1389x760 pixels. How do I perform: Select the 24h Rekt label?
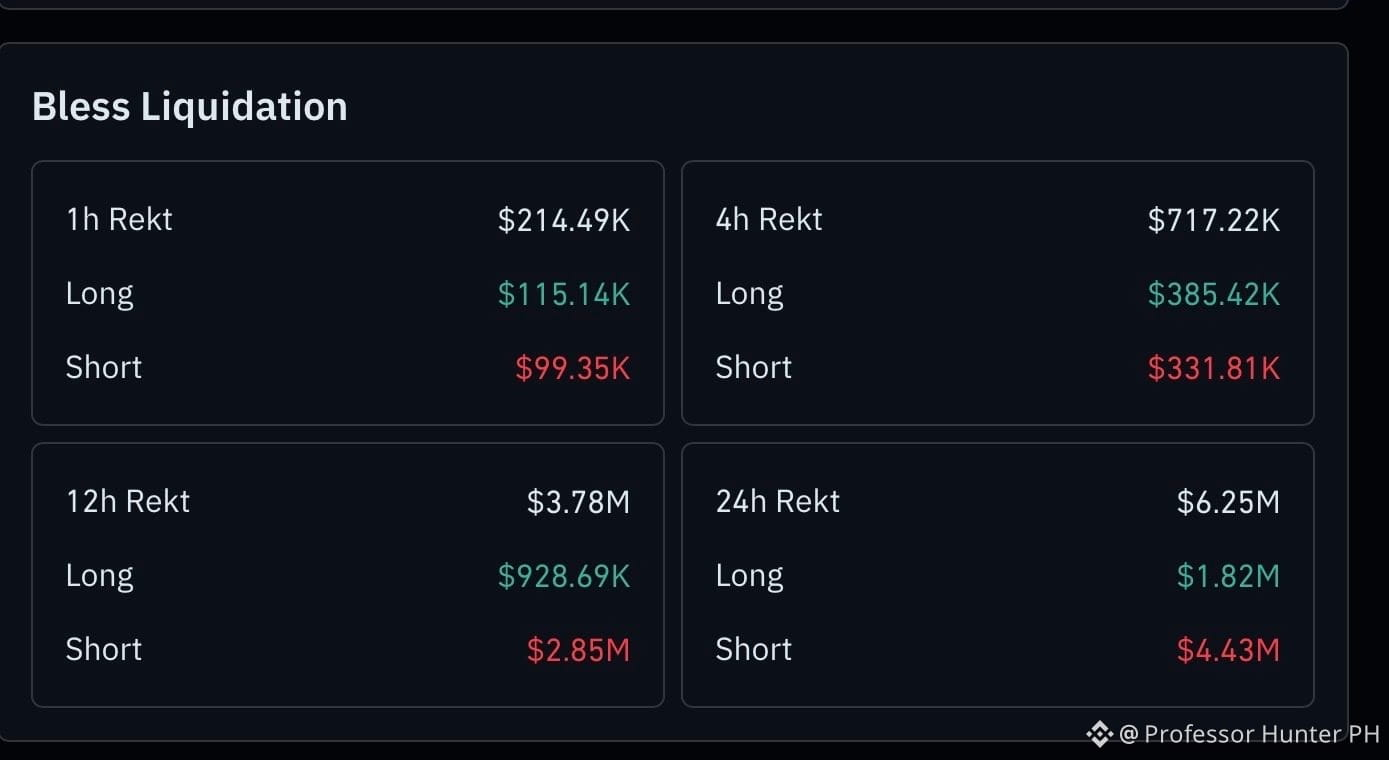coord(778,501)
